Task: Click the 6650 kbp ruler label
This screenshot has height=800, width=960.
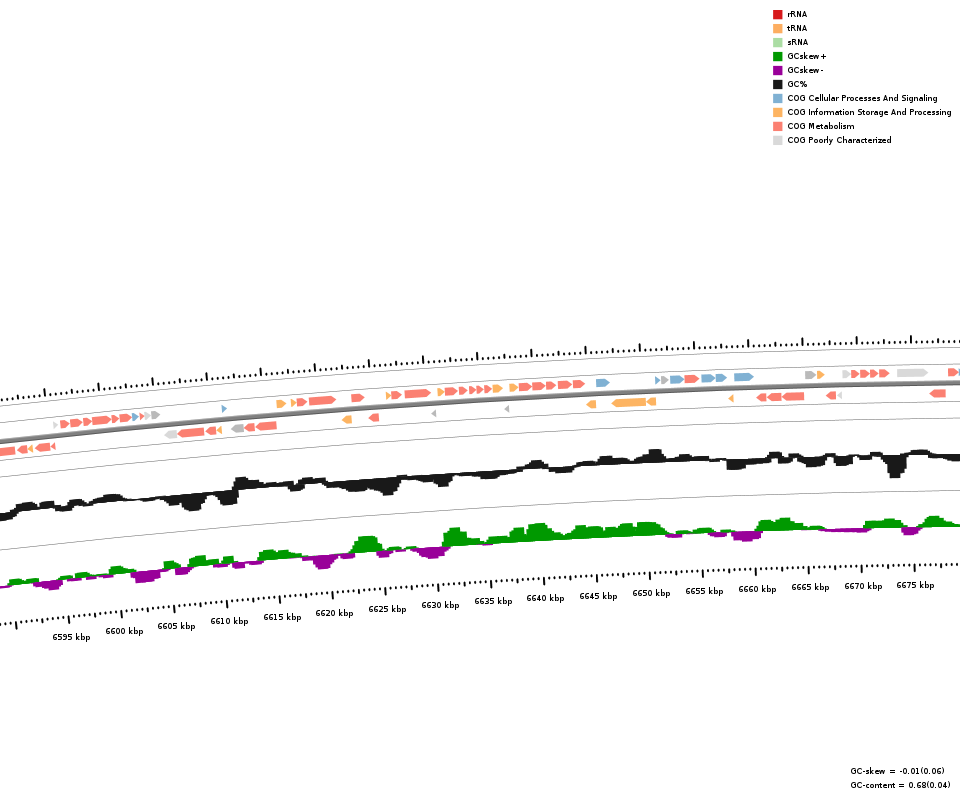Action: point(651,593)
